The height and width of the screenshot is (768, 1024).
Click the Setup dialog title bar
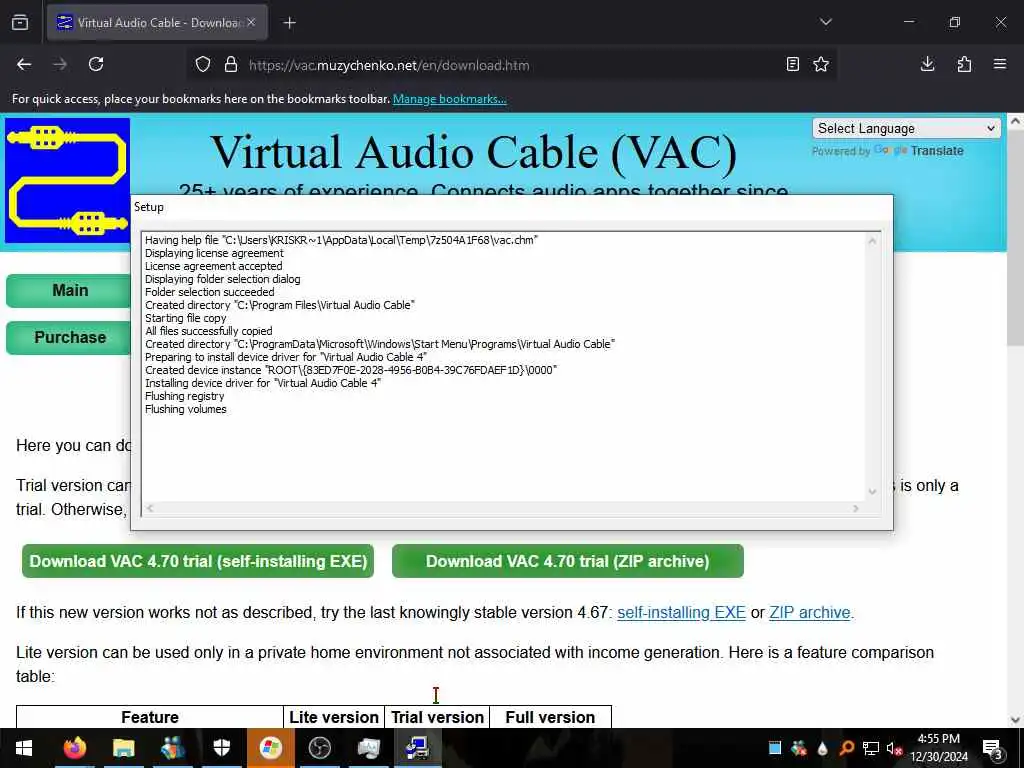(x=511, y=207)
